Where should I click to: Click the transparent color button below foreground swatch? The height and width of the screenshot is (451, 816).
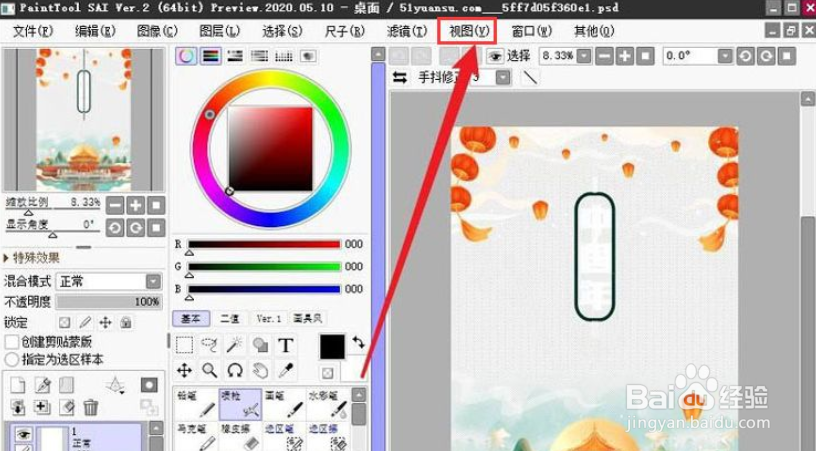327,372
